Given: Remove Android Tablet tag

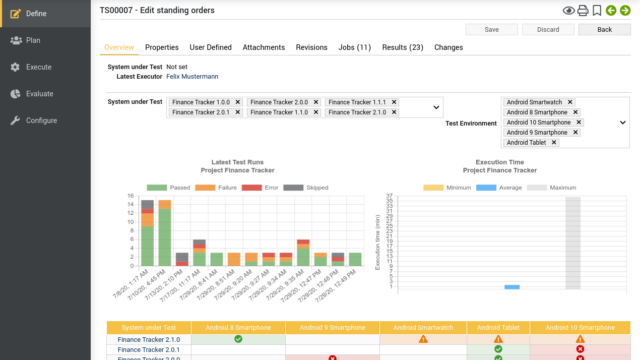Looking at the screenshot, I should pyautogui.click(x=554, y=142).
